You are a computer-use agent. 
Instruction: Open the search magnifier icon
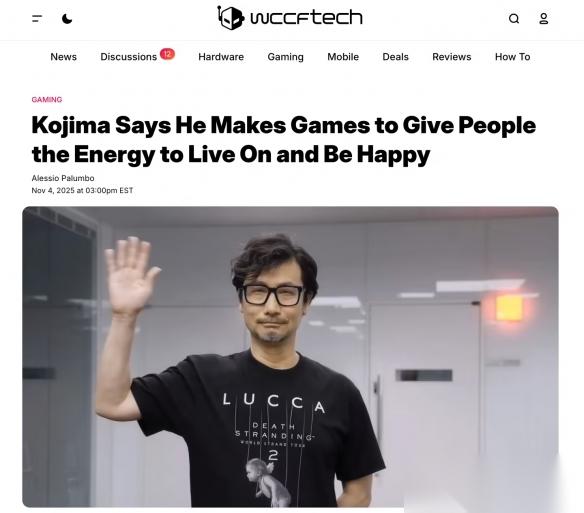coord(514,18)
